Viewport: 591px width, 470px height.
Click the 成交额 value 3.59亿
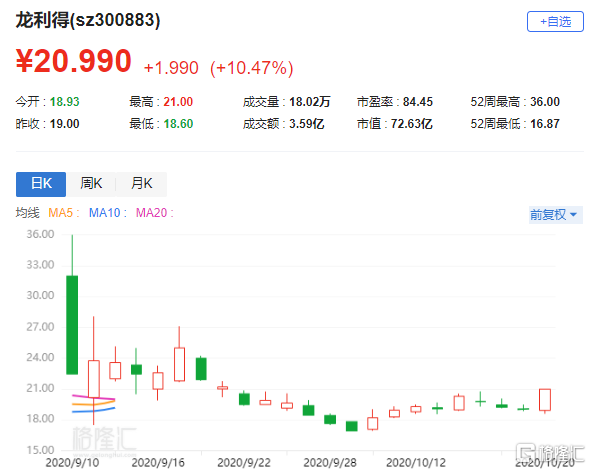pos(306,124)
